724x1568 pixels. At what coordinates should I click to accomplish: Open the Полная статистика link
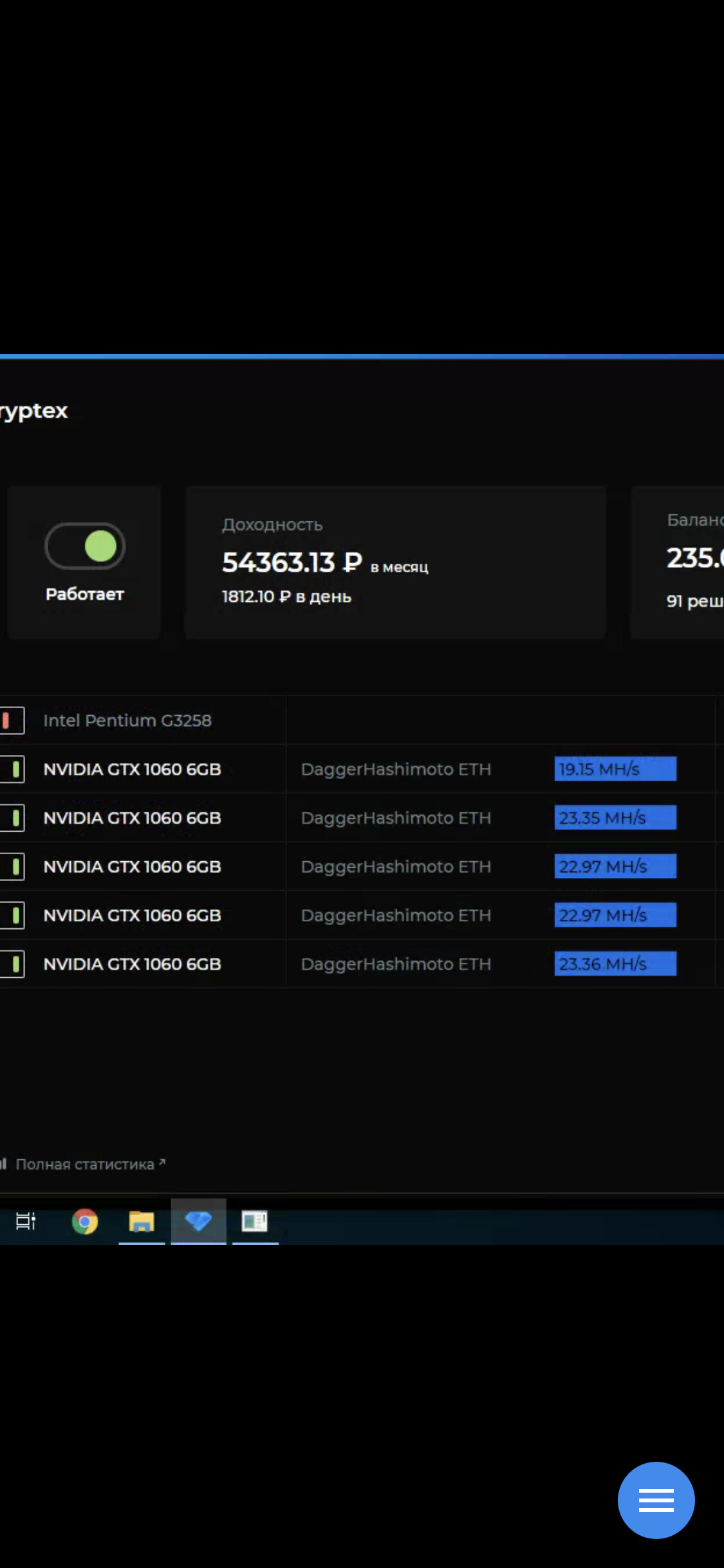(85, 1164)
